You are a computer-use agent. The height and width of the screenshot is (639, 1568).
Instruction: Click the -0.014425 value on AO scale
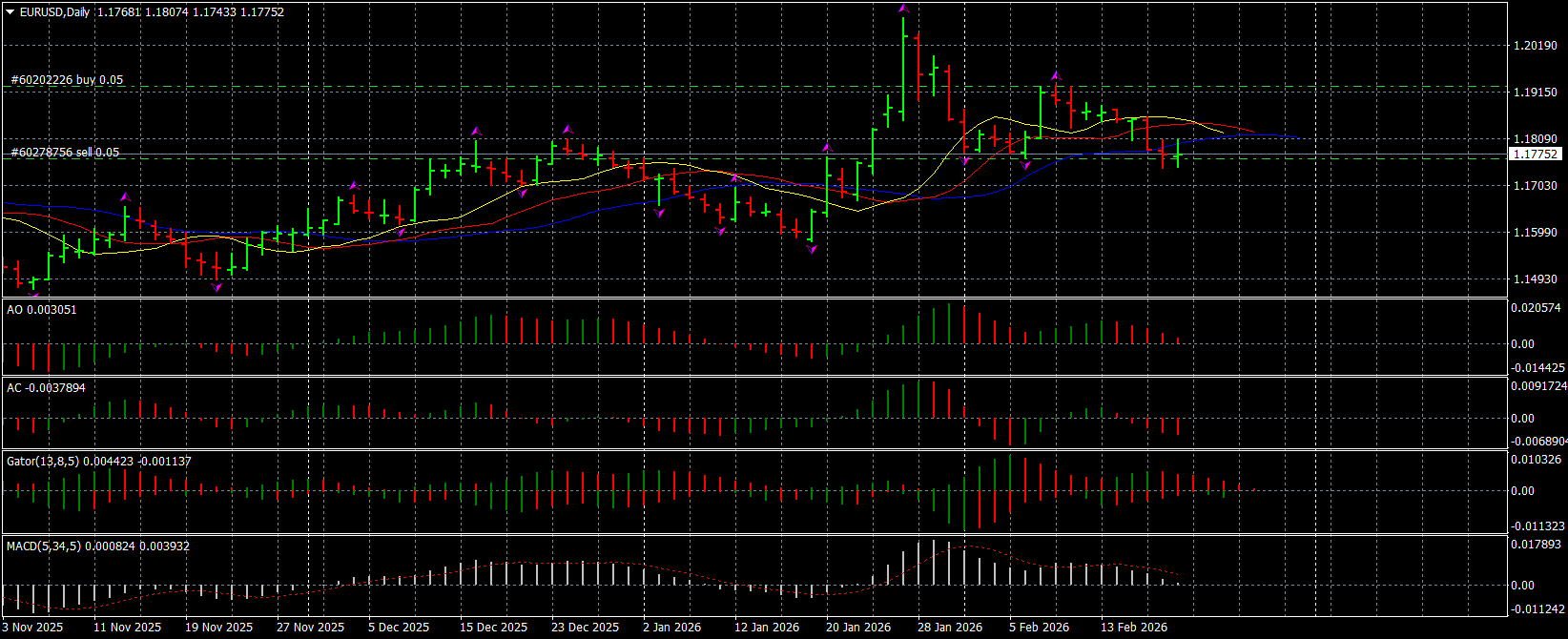(x=1537, y=368)
